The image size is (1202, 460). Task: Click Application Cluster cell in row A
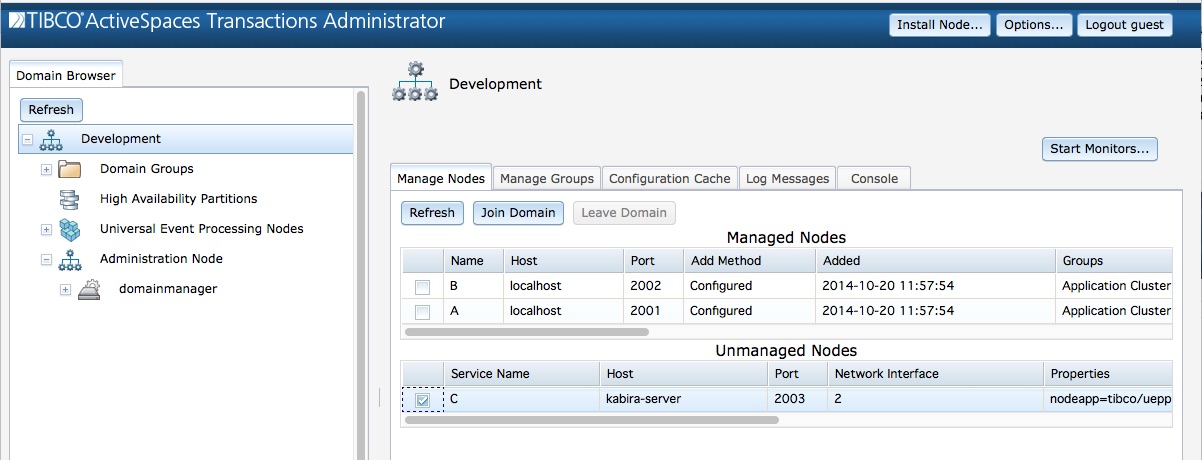pyautogui.click(x=1113, y=311)
